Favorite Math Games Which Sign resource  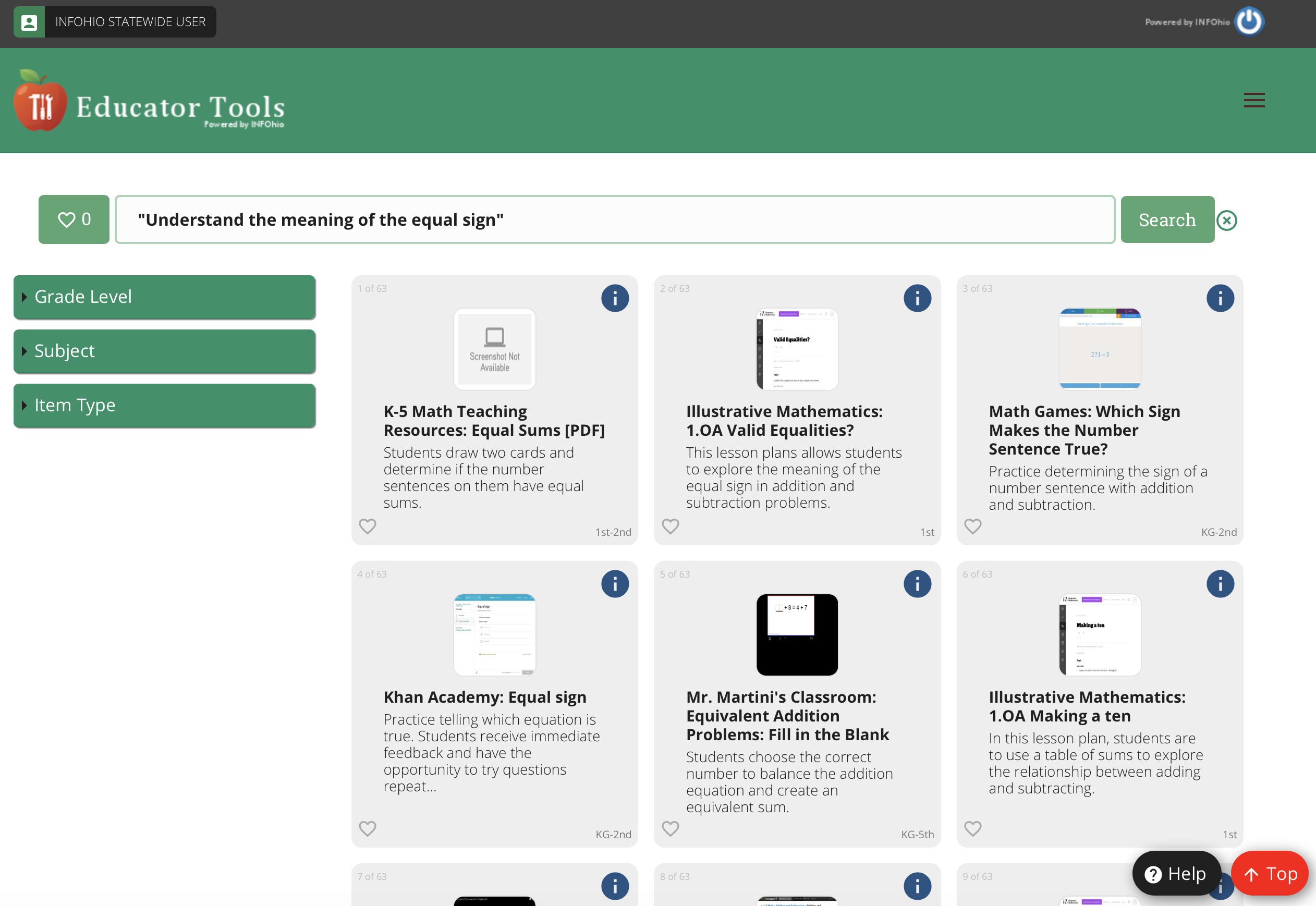(973, 526)
